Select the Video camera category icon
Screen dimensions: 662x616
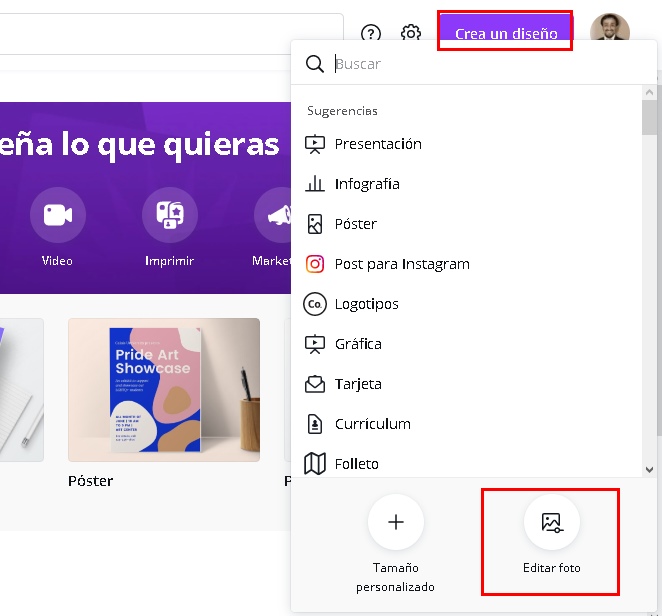pyautogui.click(x=58, y=215)
